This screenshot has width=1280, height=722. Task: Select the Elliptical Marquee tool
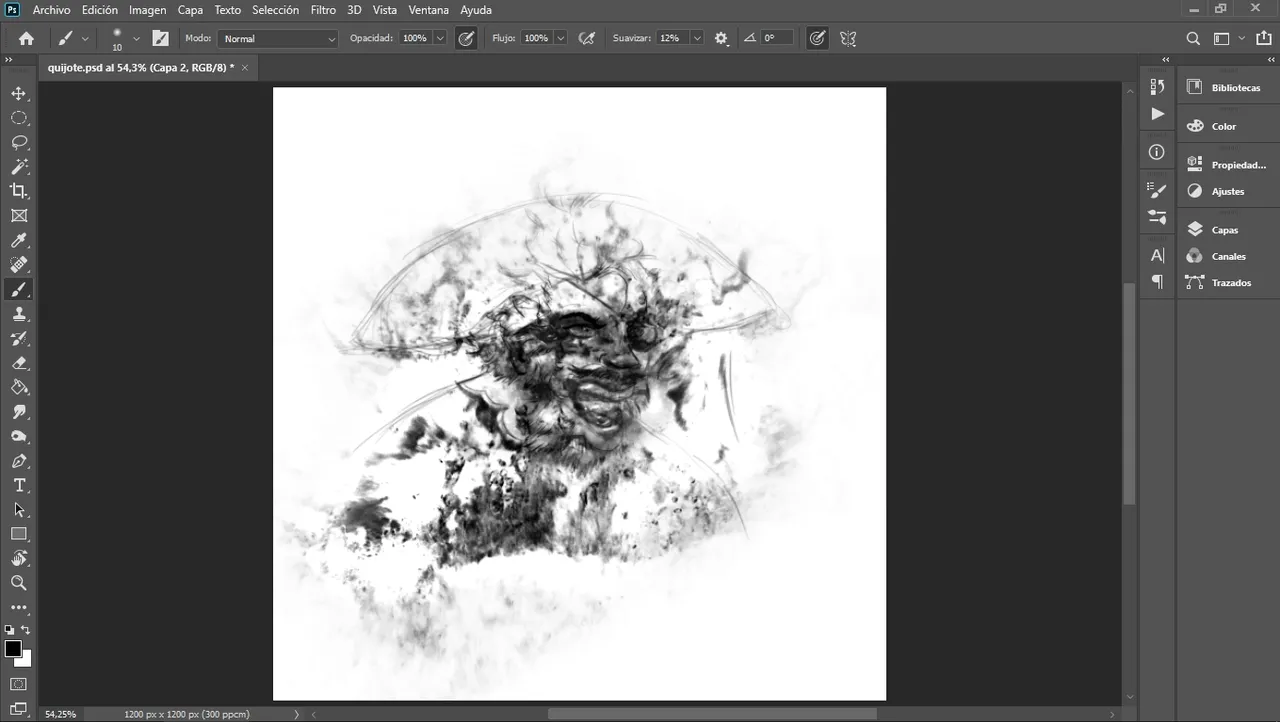tap(19, 118)
